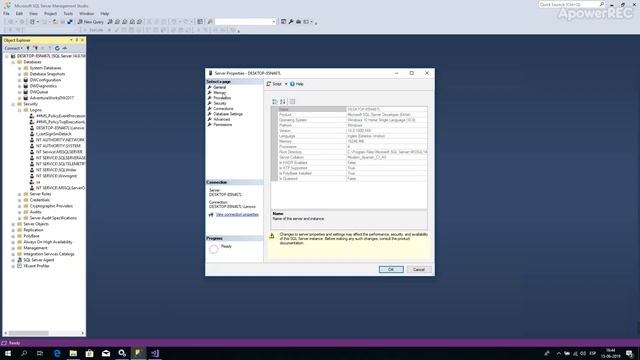Select the NT AUTHORITY\SYSTEM login
This screenshot has height=360, width=640.
tap(58, 146)
